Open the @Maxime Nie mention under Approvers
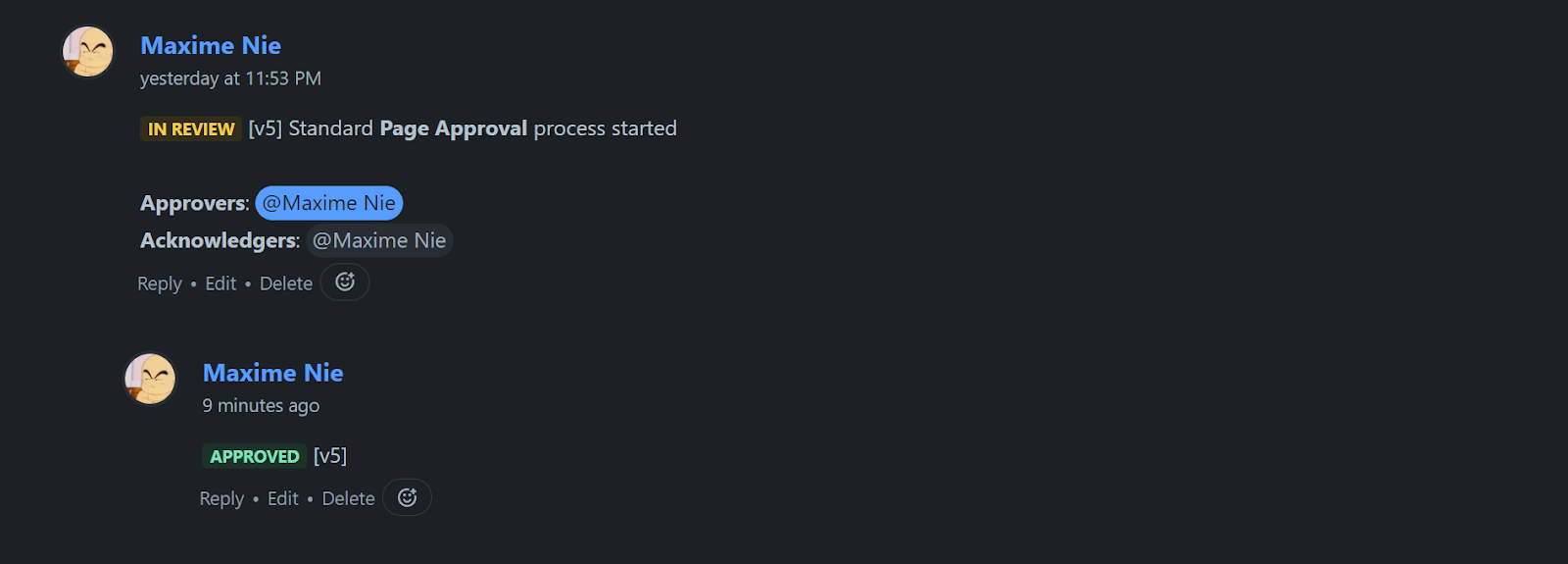This screenshot has width=1568, height=564. pos(329,203)
